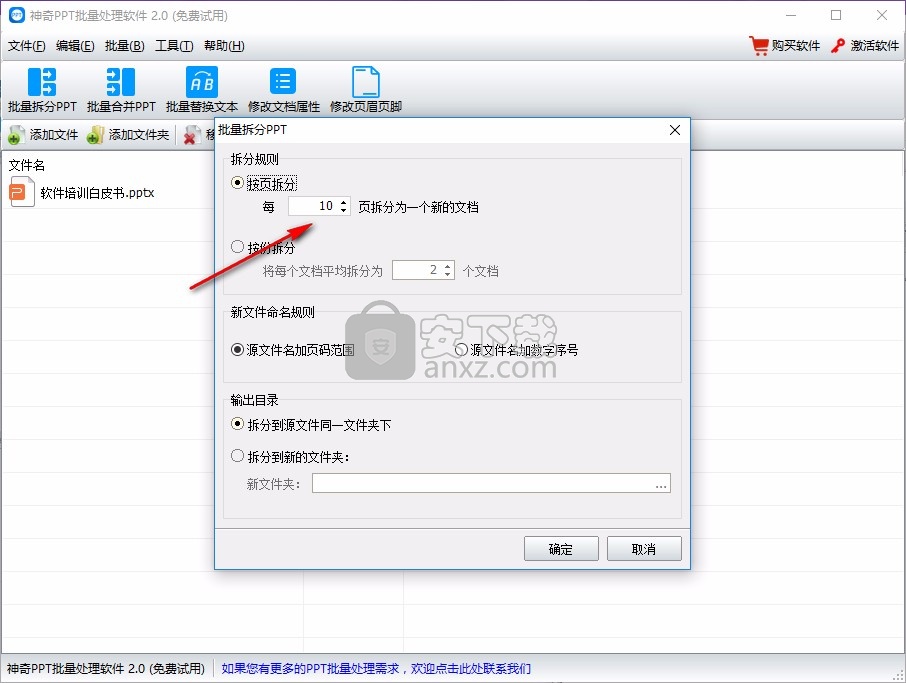Cancel dialog with 取消 button

[644, 548]
